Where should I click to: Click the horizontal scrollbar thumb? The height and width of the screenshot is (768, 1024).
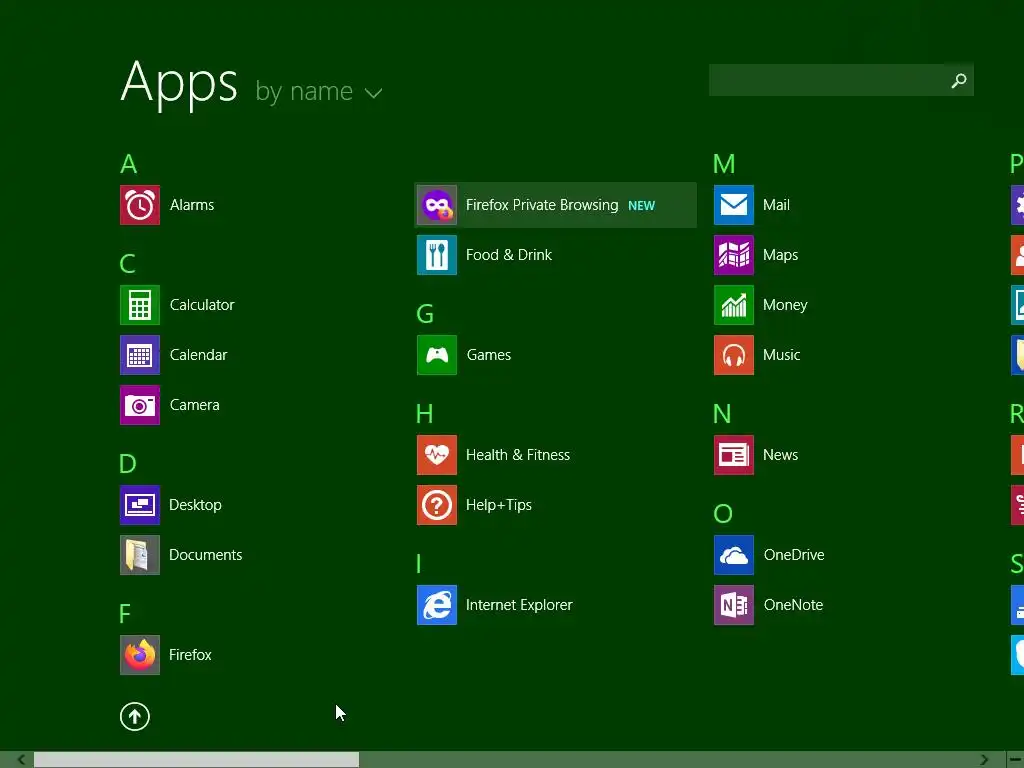[x=197, y=760]
